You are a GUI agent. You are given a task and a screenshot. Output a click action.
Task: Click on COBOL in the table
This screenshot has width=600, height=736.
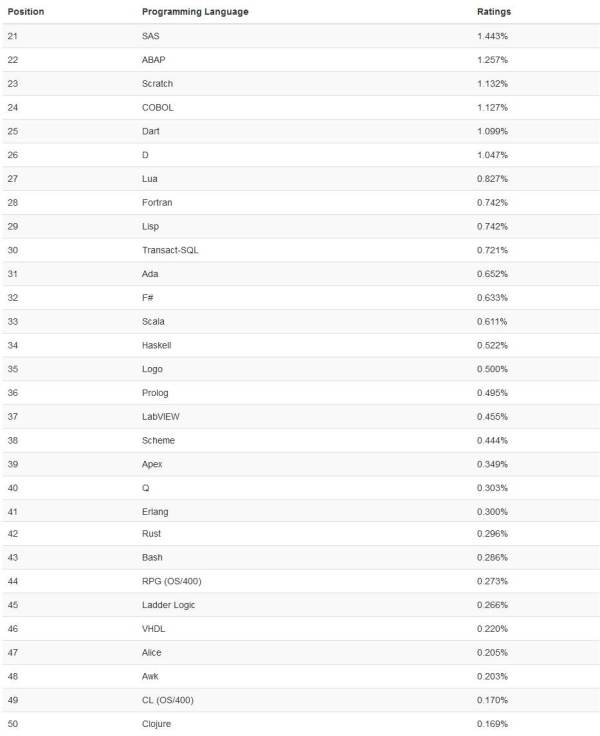pos(158,107)
